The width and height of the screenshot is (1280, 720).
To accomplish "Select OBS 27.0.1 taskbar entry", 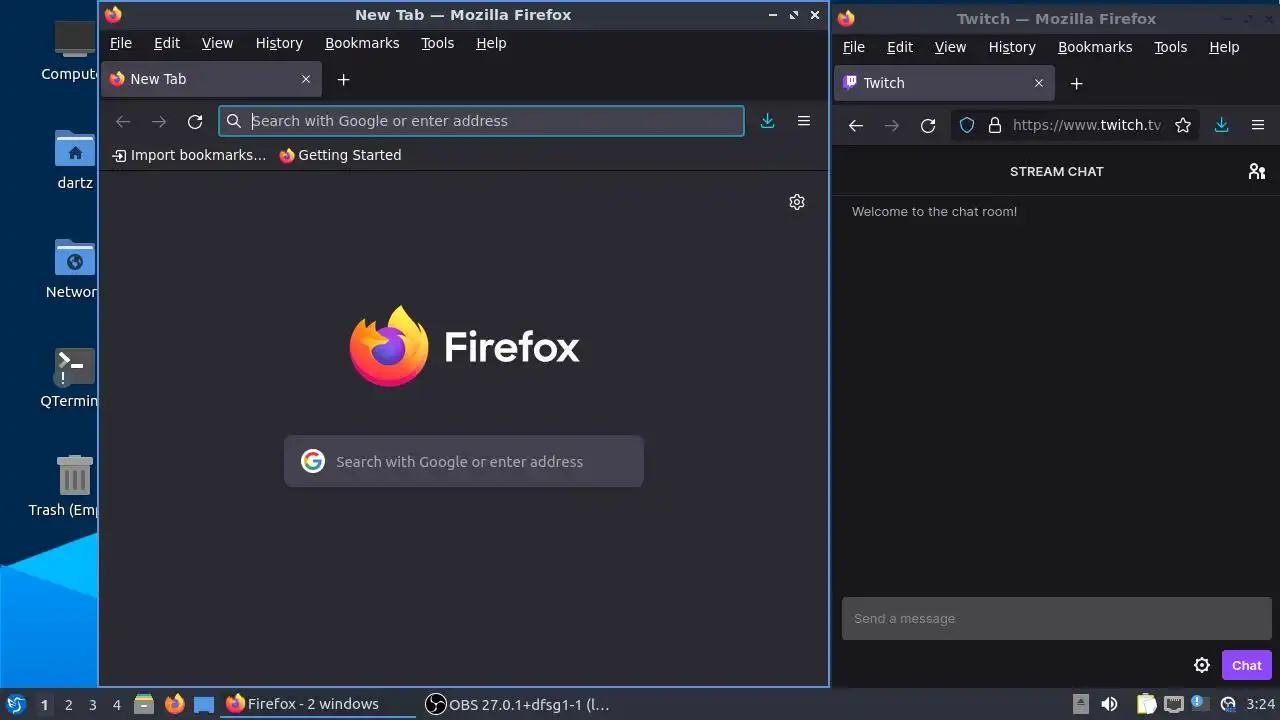I will pos(517,704).
